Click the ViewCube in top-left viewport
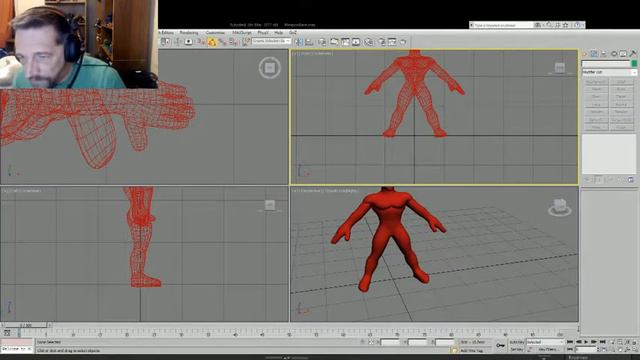Image resolution: width=640 pixels, height=360 pixels. [269, 68]
